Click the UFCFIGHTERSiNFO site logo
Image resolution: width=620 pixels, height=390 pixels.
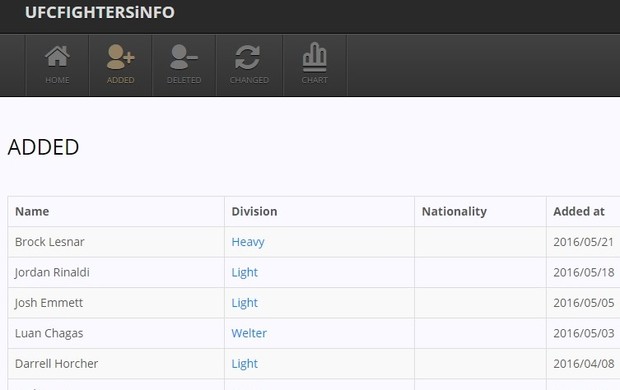click(100, 12)
